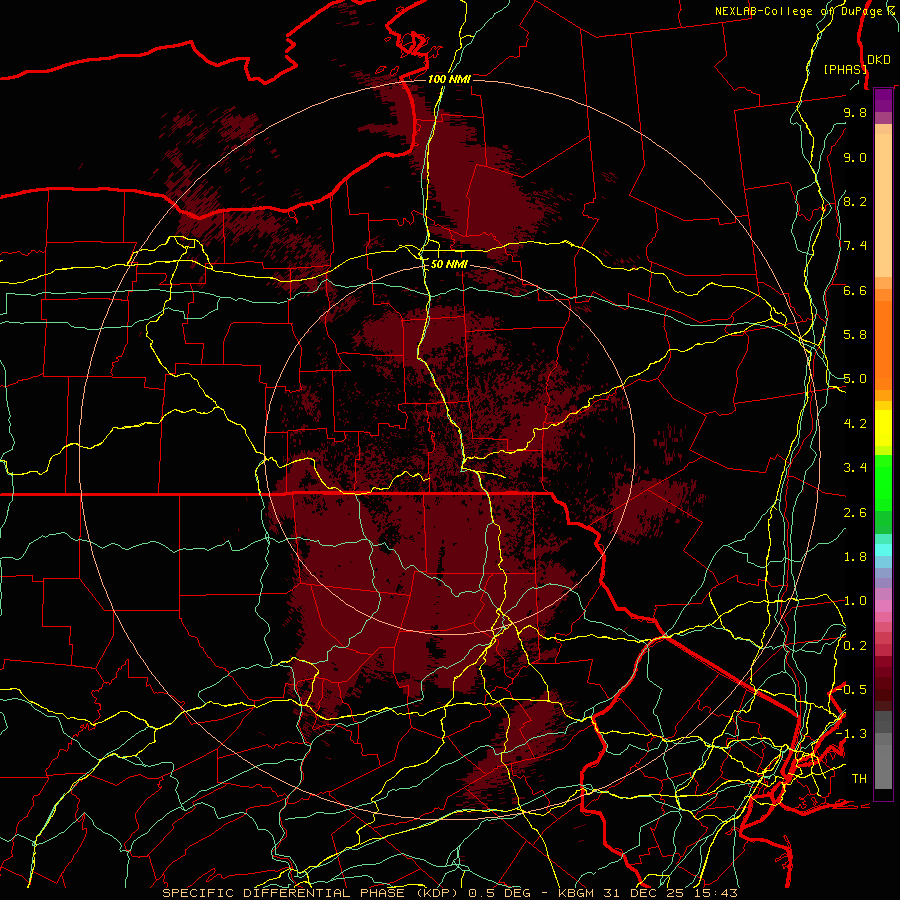This screenshot has width=900, height=900.
Task: Click the 3.4 color scale value
Action: 855,468
